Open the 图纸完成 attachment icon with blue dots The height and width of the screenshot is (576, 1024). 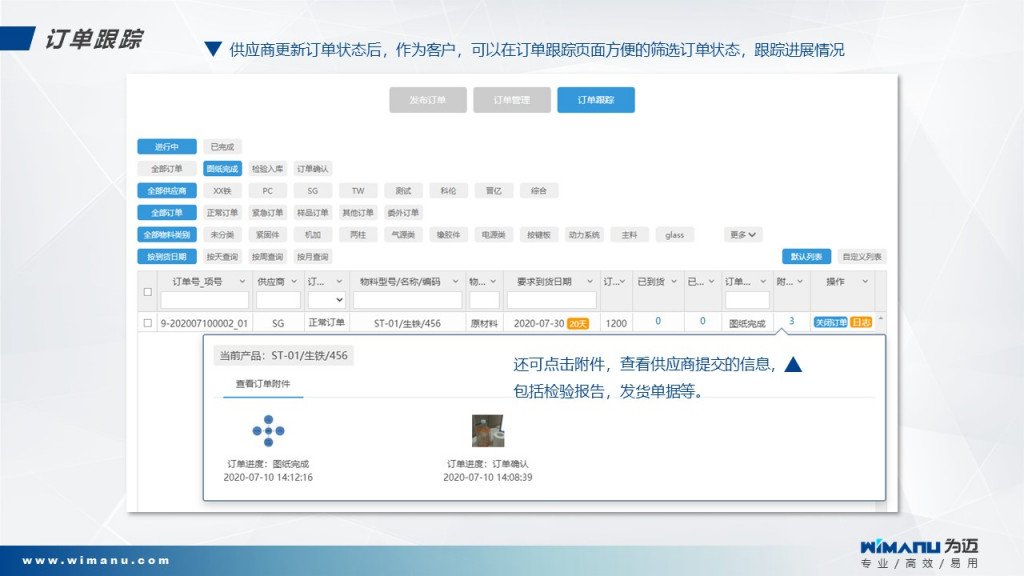pyautogui.click(x=268, y=430)
